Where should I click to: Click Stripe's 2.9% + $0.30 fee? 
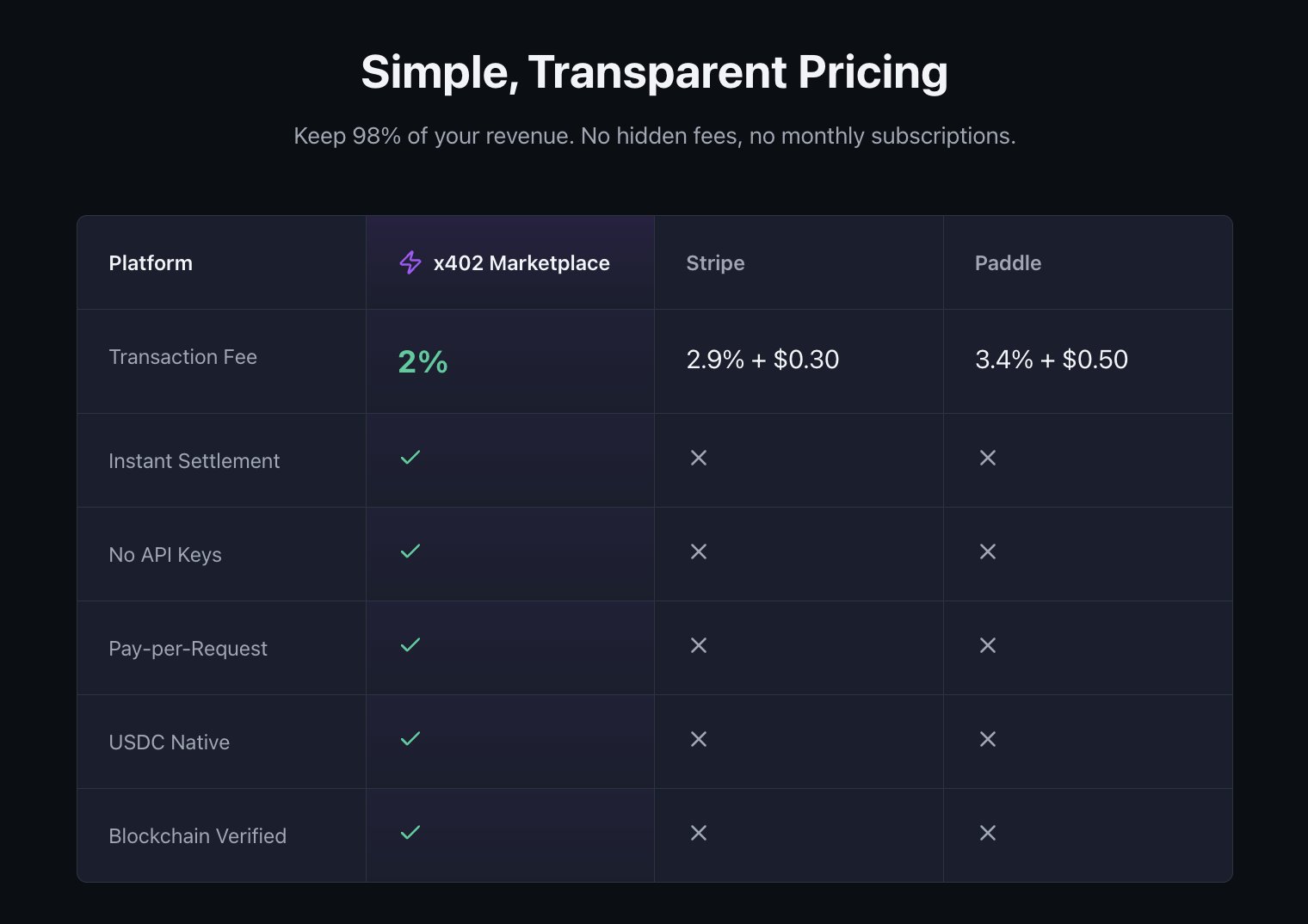[x=762, y=360]
